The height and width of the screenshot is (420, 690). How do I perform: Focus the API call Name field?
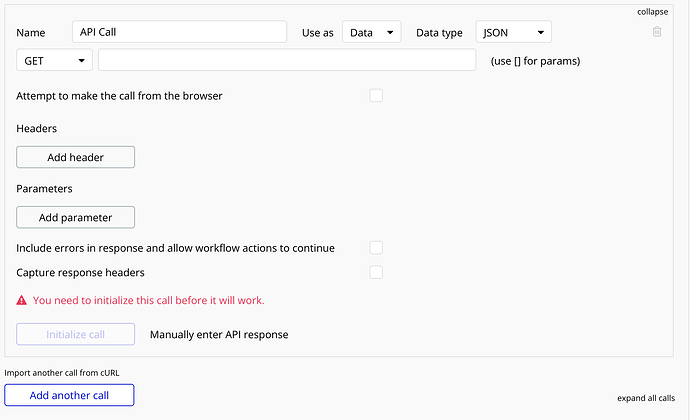180,33
